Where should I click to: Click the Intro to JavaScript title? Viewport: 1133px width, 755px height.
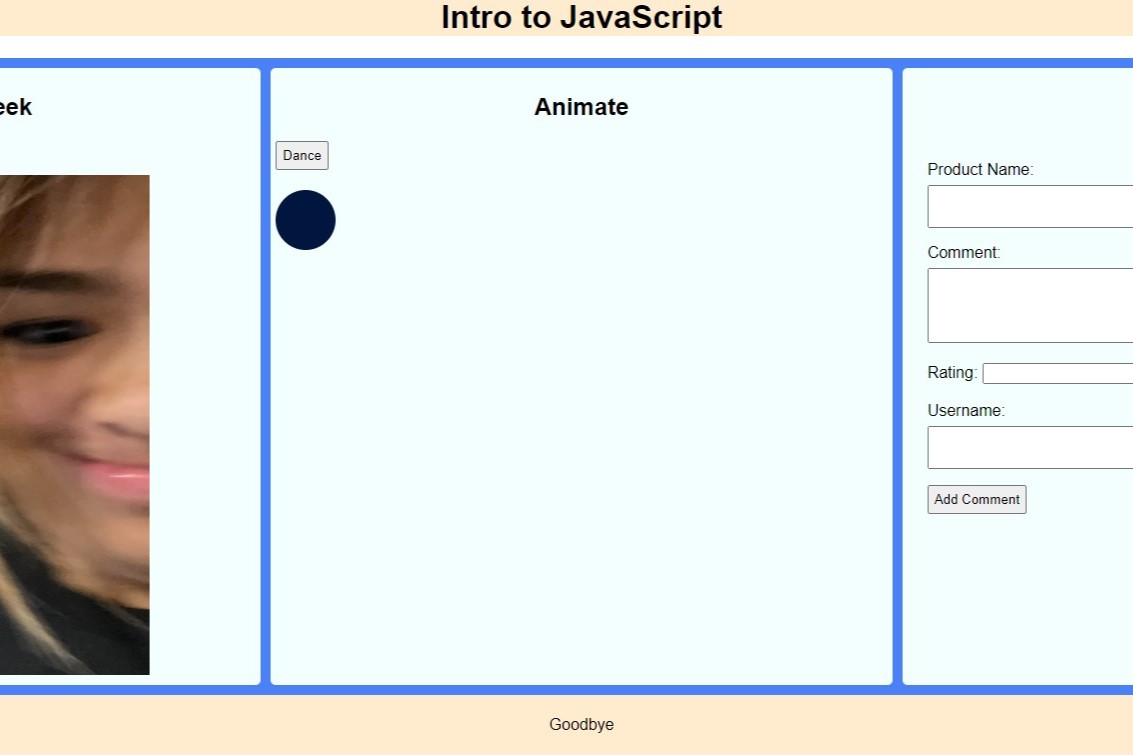click(582, 17)
